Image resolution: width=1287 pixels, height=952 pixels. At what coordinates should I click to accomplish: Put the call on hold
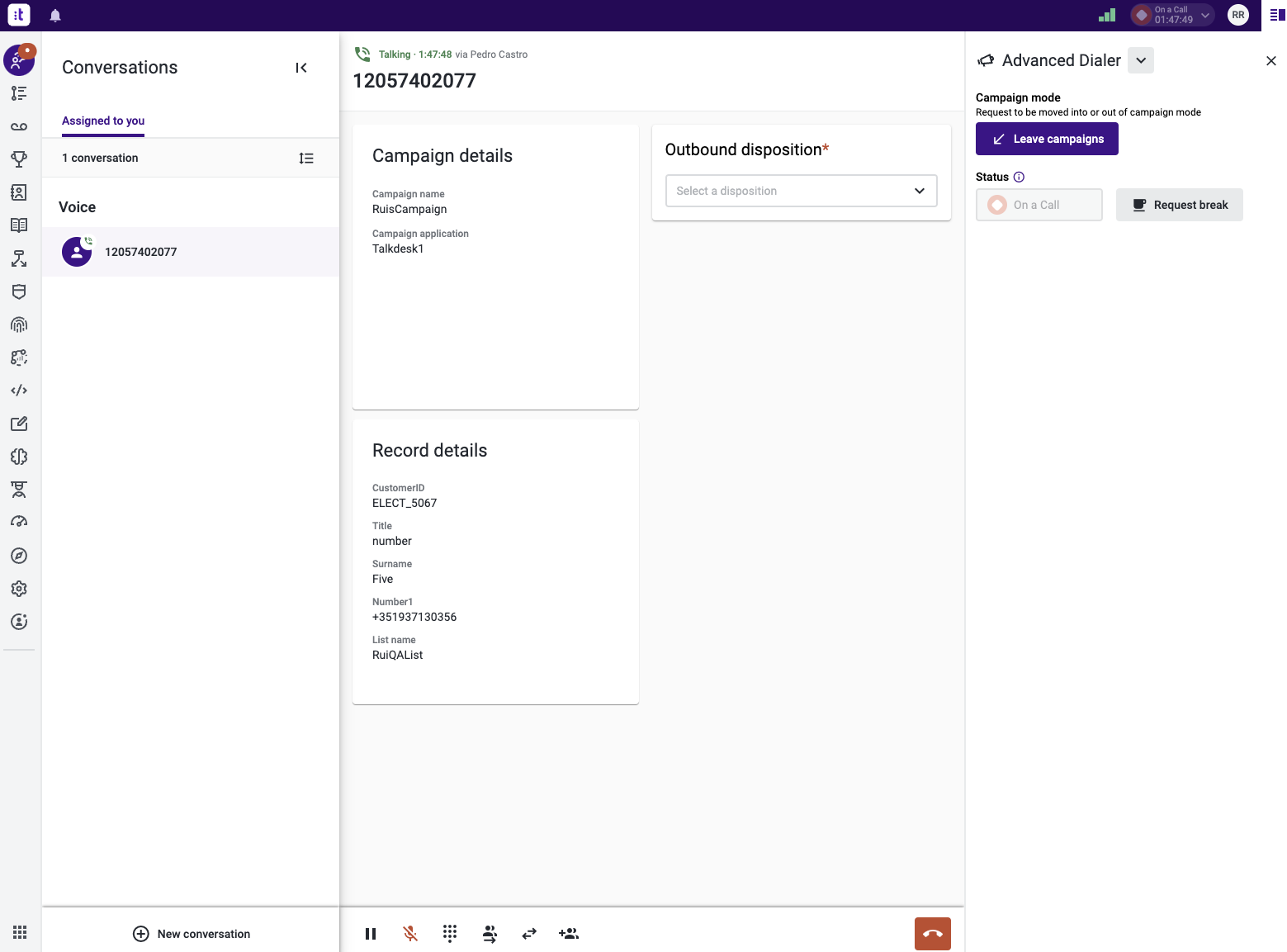click(x=371, y=934)
